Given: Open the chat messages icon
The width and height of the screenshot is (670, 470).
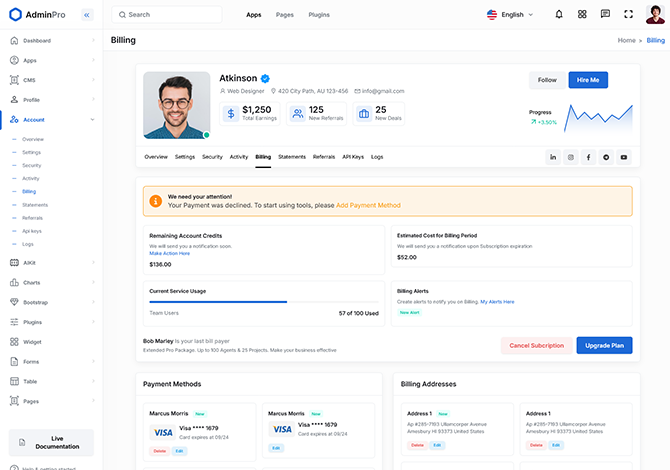Looking at the screenshot, I should point(605,15).
